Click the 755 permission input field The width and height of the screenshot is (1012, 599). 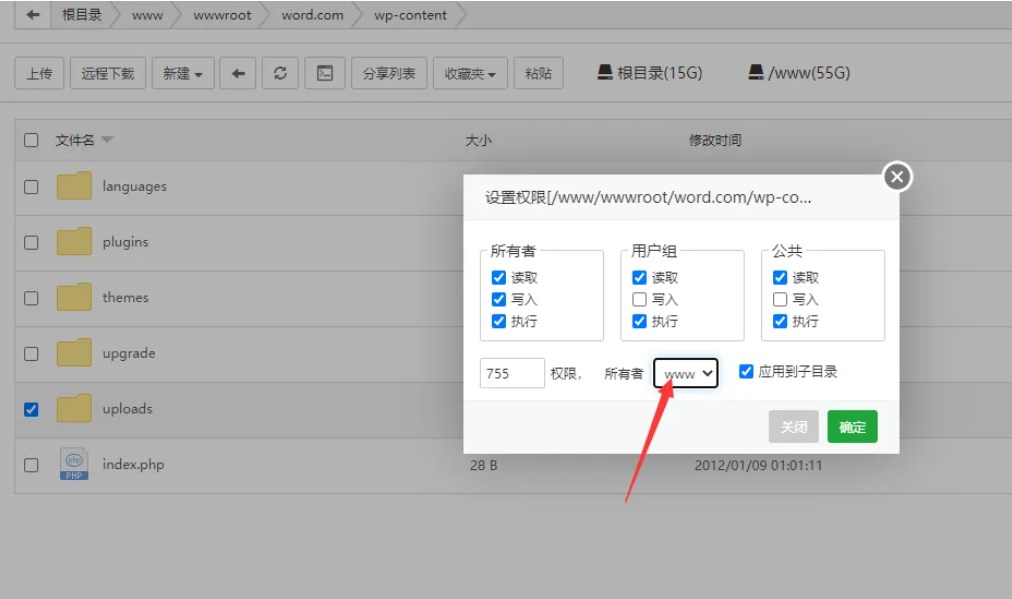[x=512, y=373]
